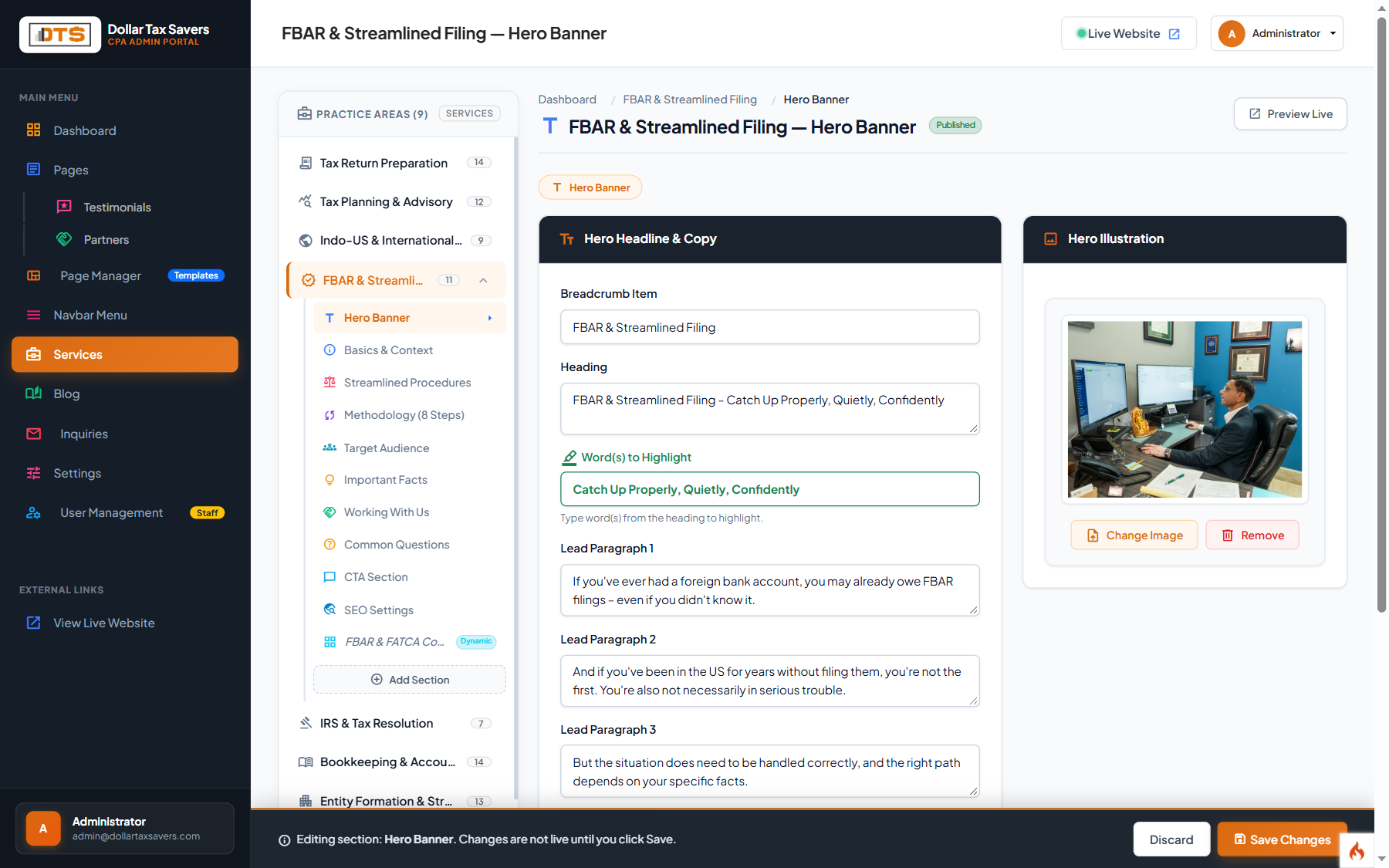The width and height of the screenshot is (1389, 868).
Task: Open CTA Section
Action: (x=409, y=577)
